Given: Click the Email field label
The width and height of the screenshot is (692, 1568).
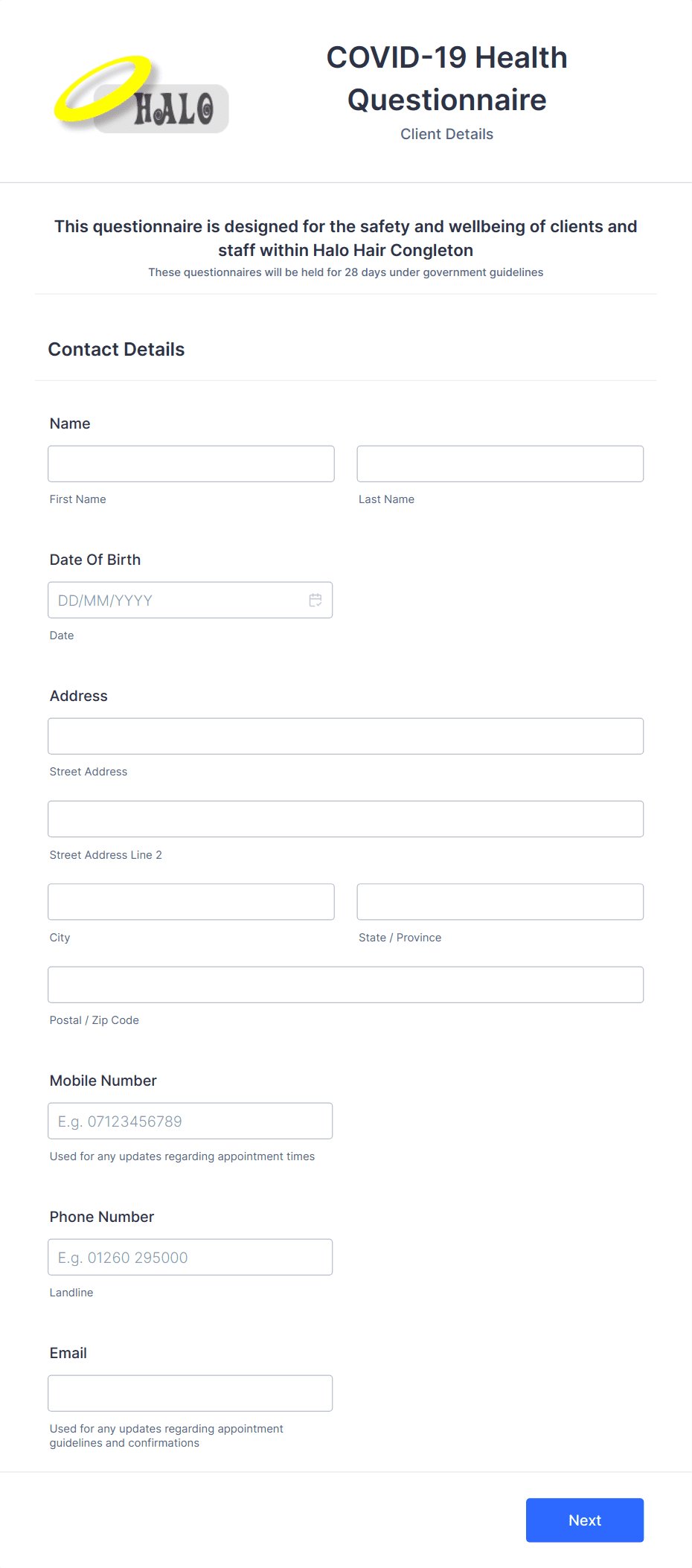Looking at the screenshot, I should coord(68,1353).
